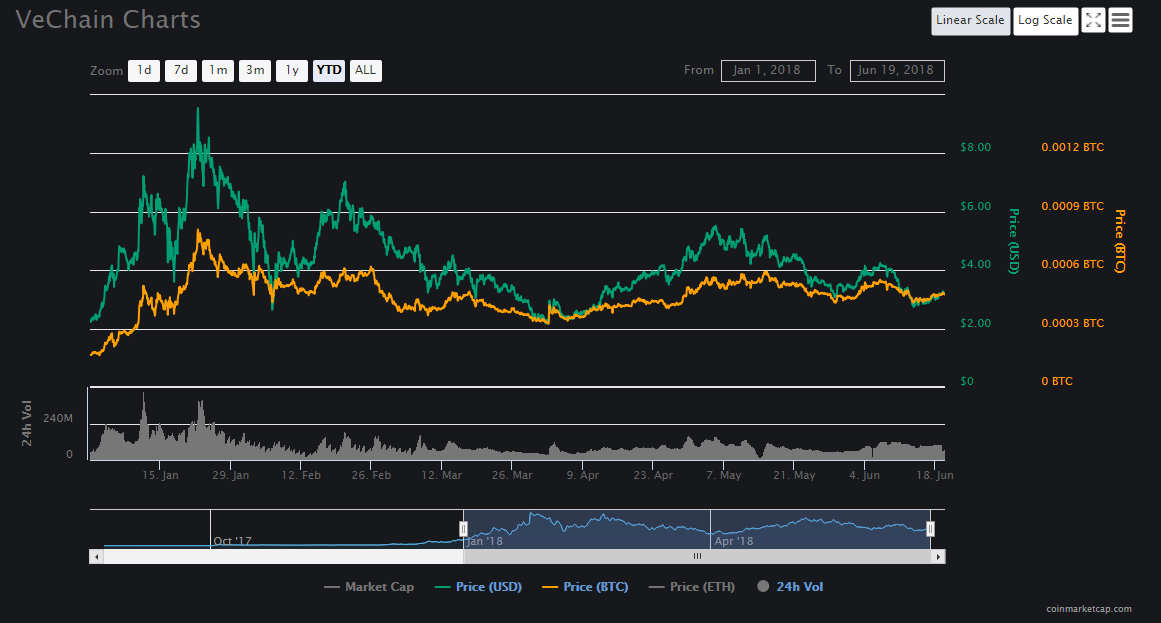Viewport: 1161px width, 623px height.
Task: Click the VeChain Charts title
Action: tap(108, 20)
